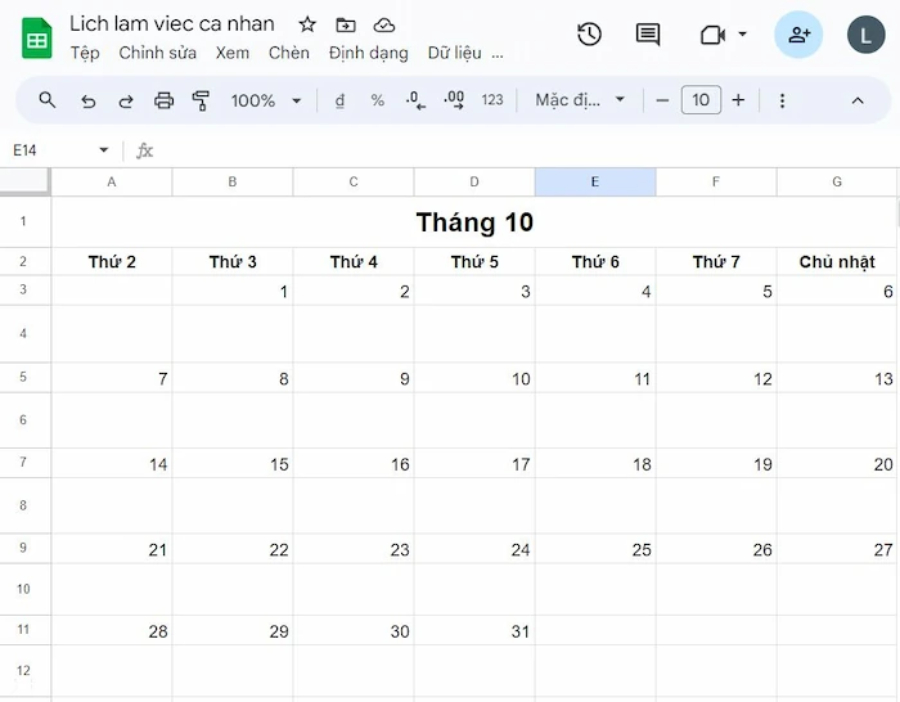Screen dimensions: 900x702
Task: Open the Mặc đị... font dropdown
Action: pos(580,100)
